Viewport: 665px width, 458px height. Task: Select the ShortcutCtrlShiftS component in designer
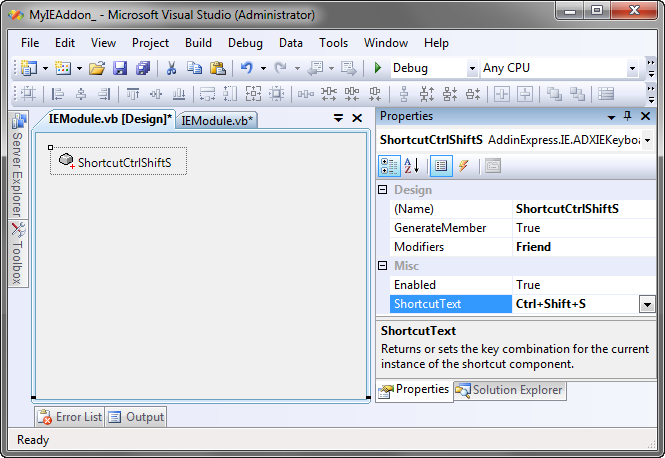tap(118, 162)
